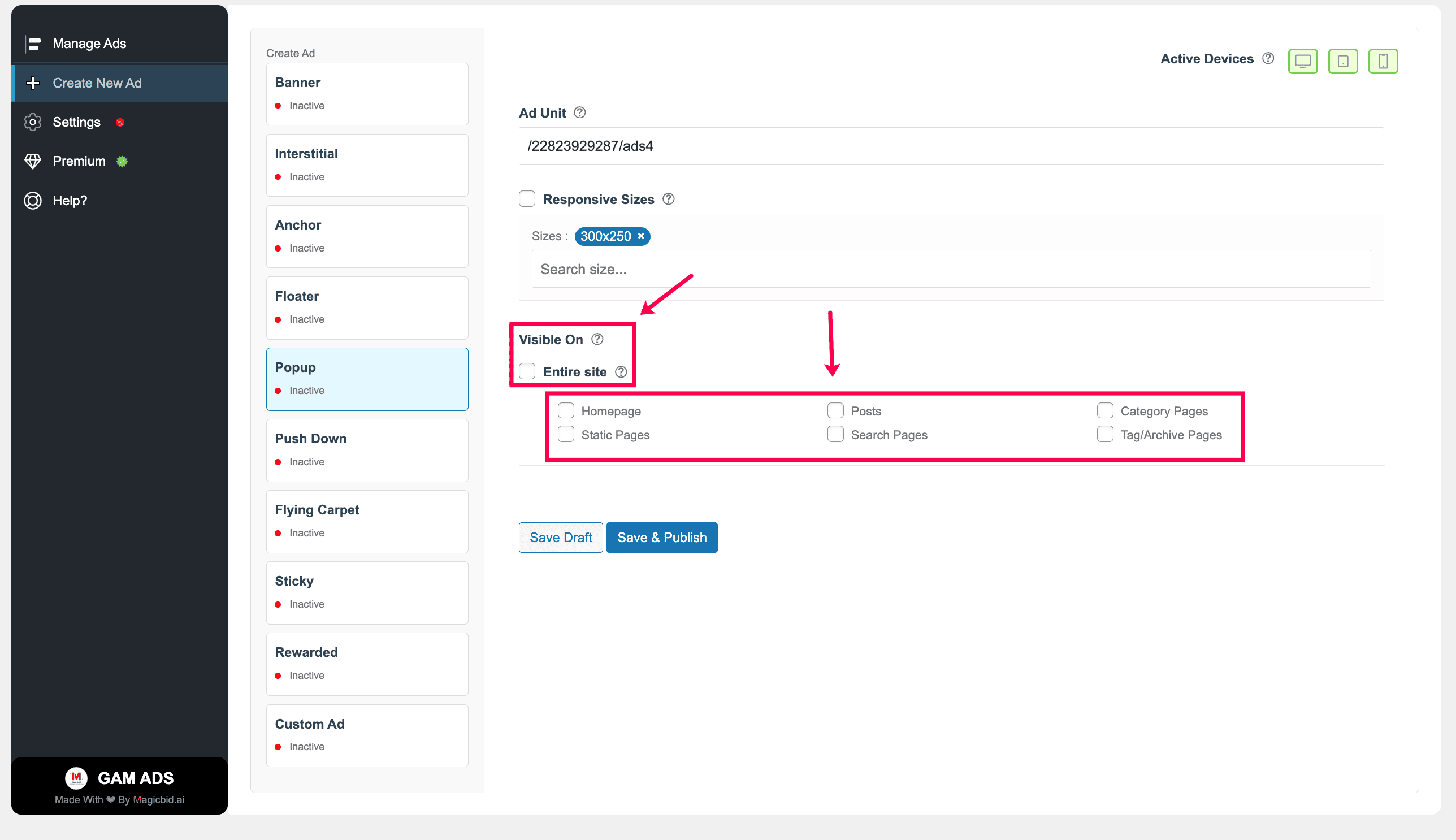Check the Homepage checkbox
The image size is (1456, 840).
(566, 411)
